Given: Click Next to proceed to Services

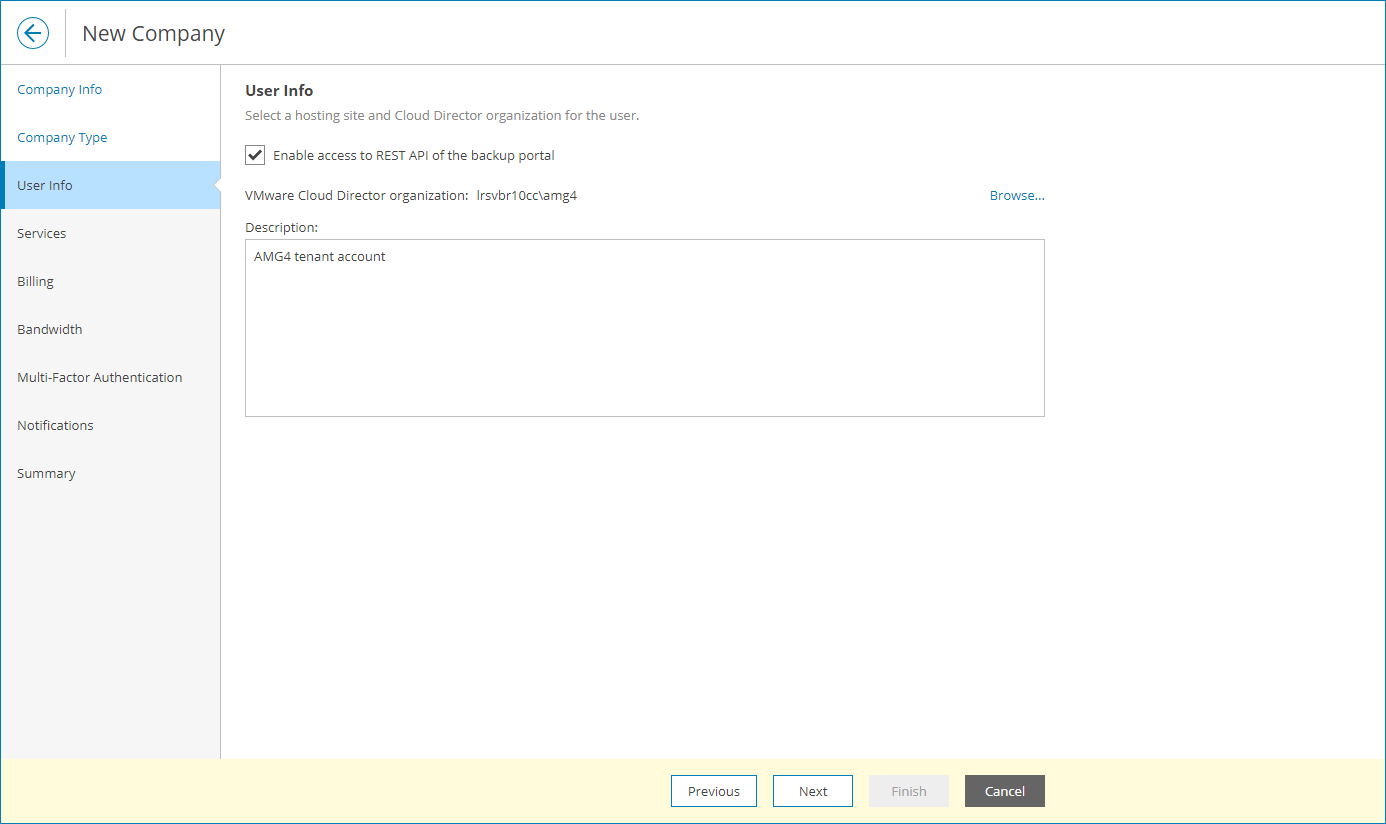Looking at the screenshot, I should point(812,790).
